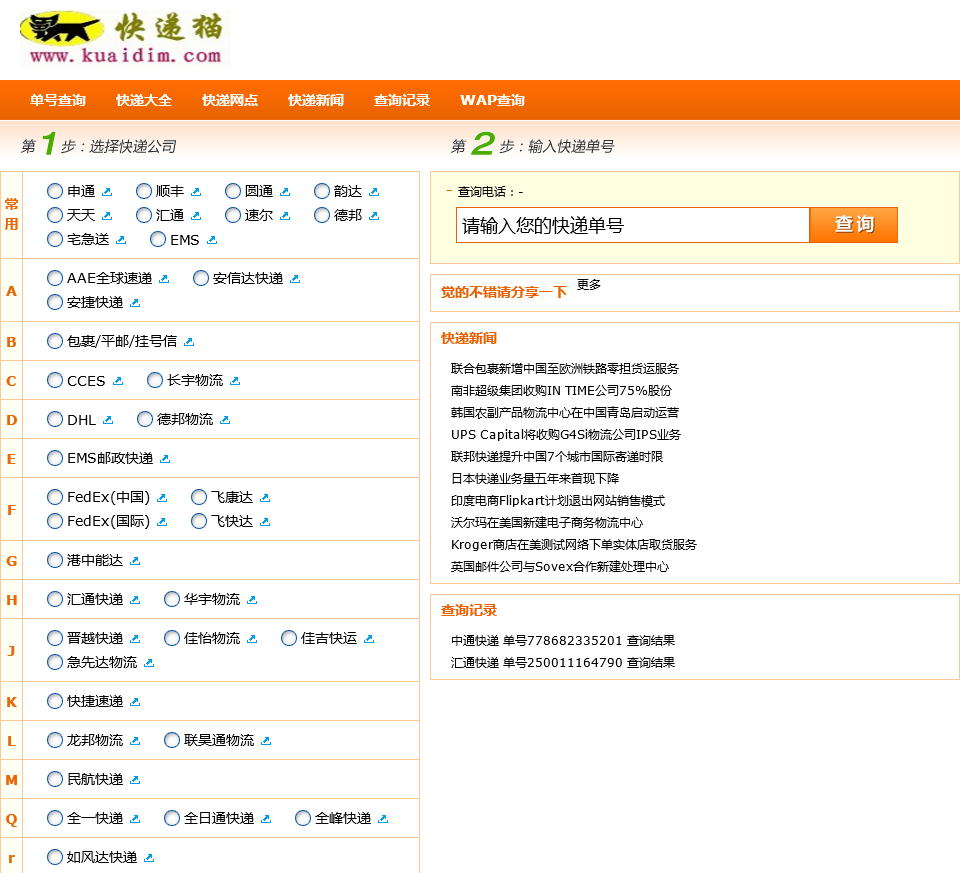Viewport: 960px width, 873px height.
Task: Go to 快递网点 in navigation bar
Action: click(x=230, y=100)
